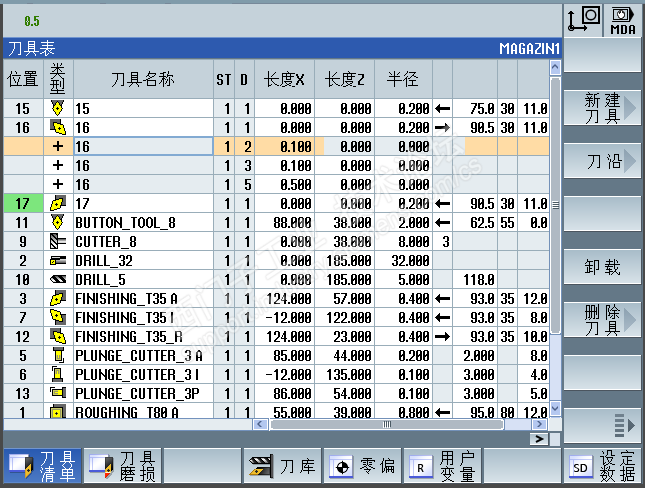Viewport: 645px width, 488px height.
Task: Click the green position 17 cell
Action: (x=23, y=203)
